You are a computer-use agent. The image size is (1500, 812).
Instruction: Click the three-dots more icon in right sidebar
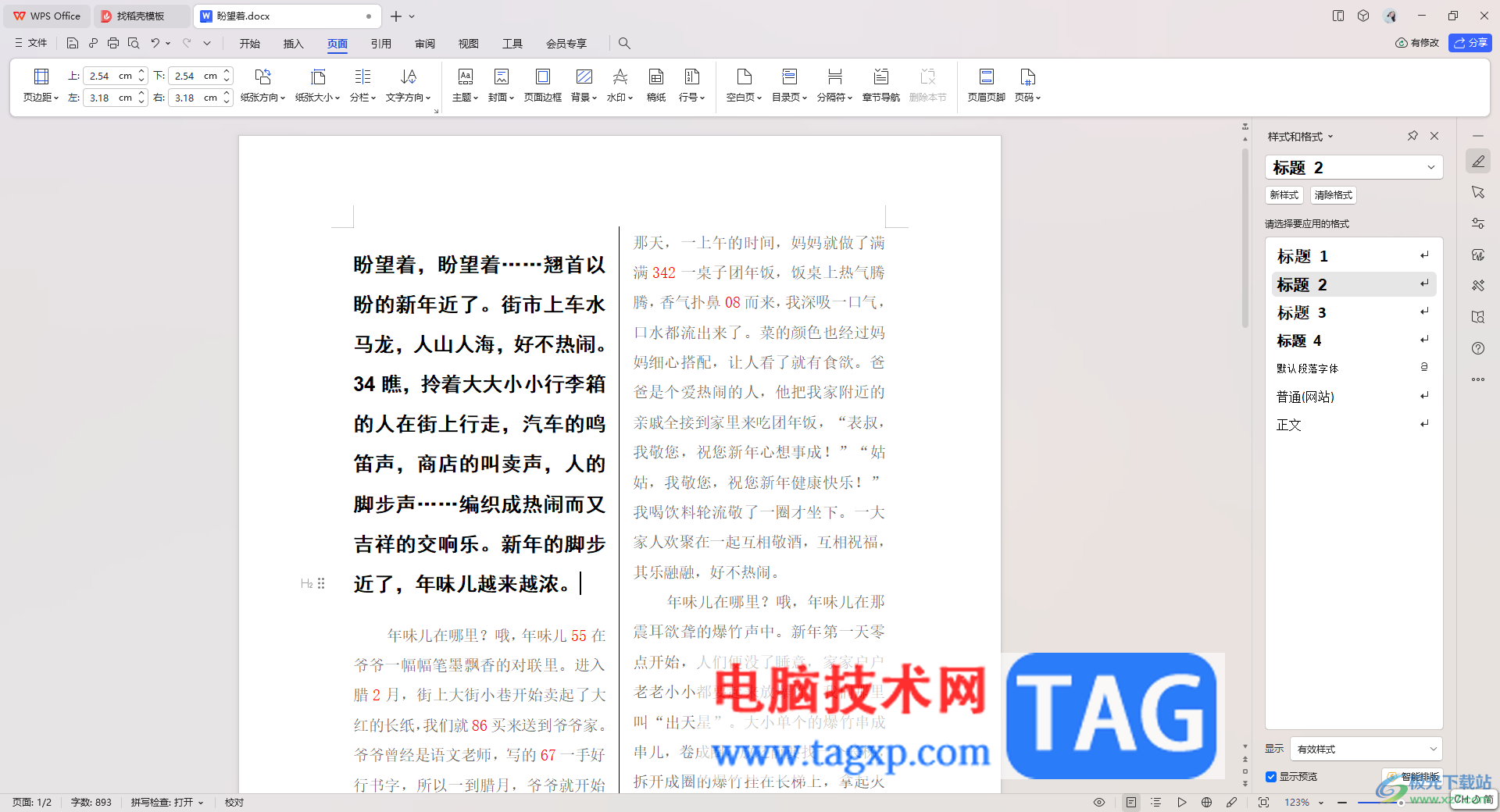[x=1478, y=379]
